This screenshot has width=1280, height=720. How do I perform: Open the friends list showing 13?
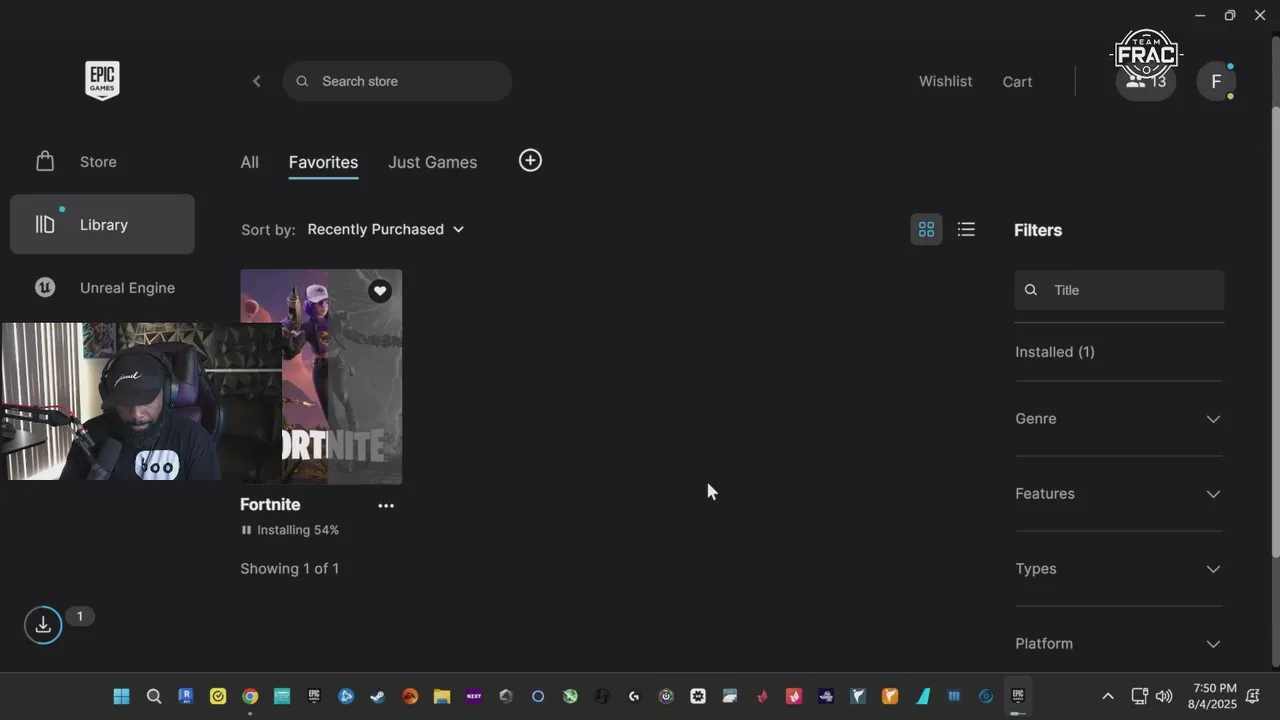tap(1146, 81)
